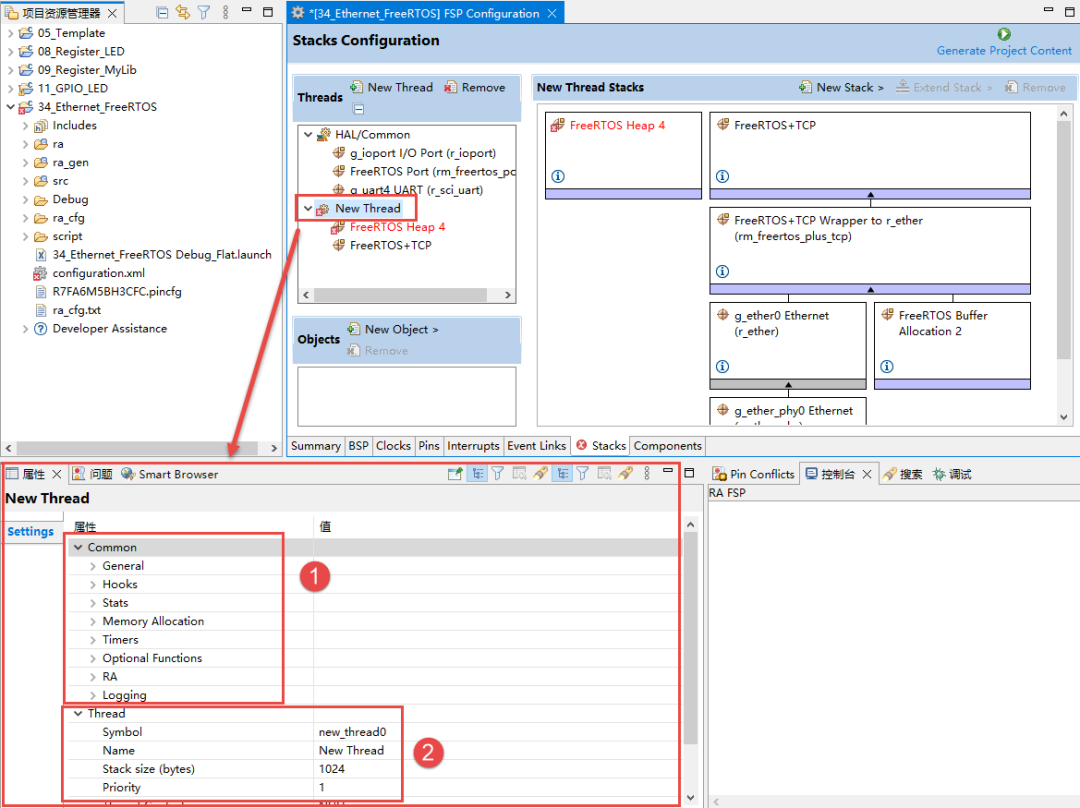Open info icon on FreeRTOS+TCP block
The width and height of the screenshot is (1080, 808).
722,176
